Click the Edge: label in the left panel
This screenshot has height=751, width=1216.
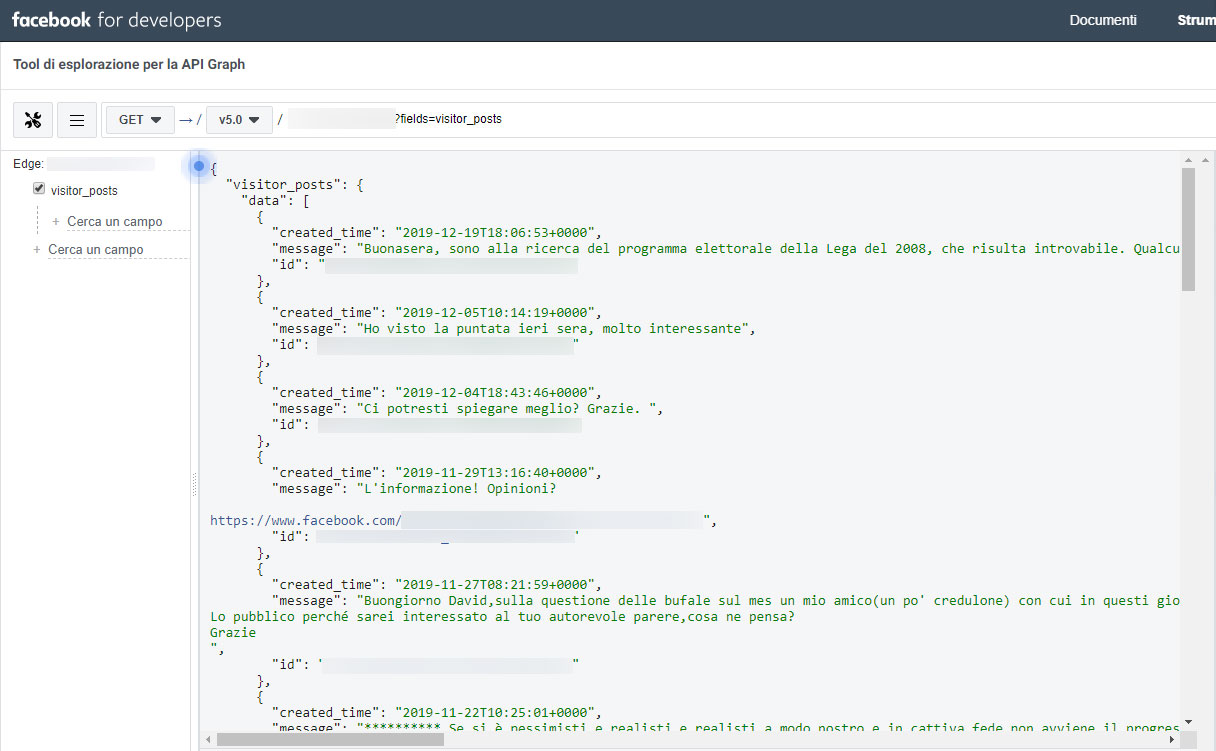click(28, 164)
